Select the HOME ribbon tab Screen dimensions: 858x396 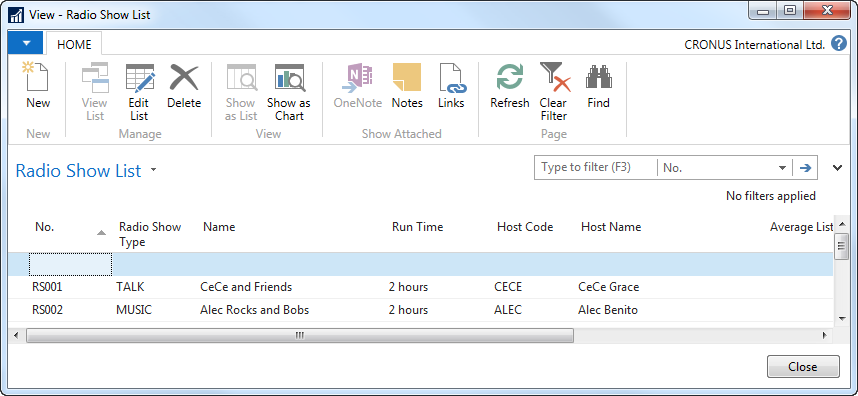coord(74,44)
